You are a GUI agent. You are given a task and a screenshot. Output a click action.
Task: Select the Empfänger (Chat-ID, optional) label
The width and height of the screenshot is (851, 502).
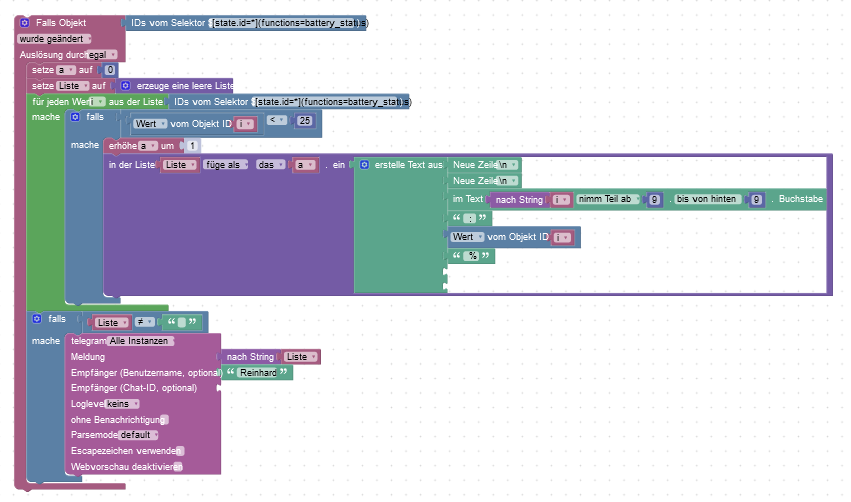pos(134,388)
